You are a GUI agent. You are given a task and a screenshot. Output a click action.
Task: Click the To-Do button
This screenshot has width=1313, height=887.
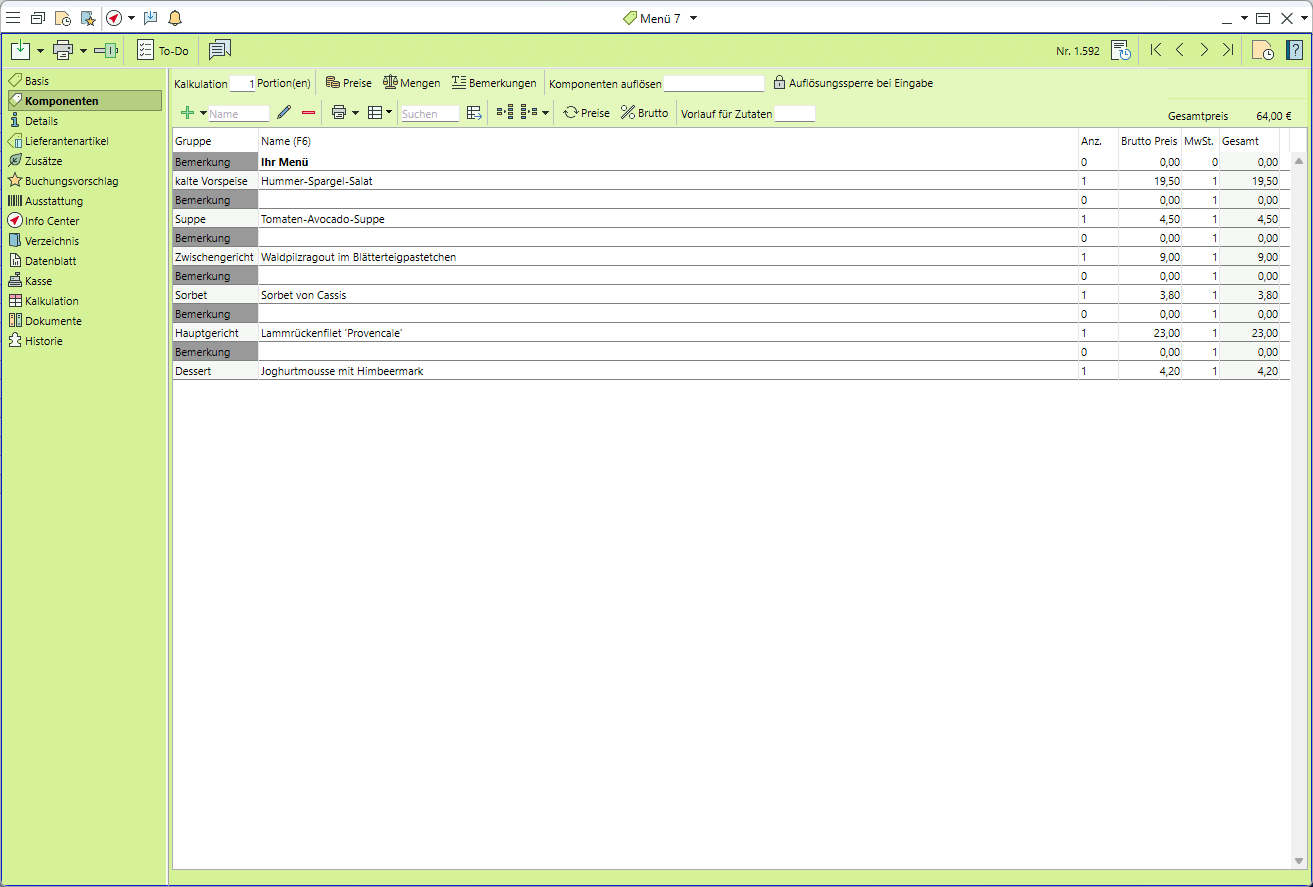[163, 50]
